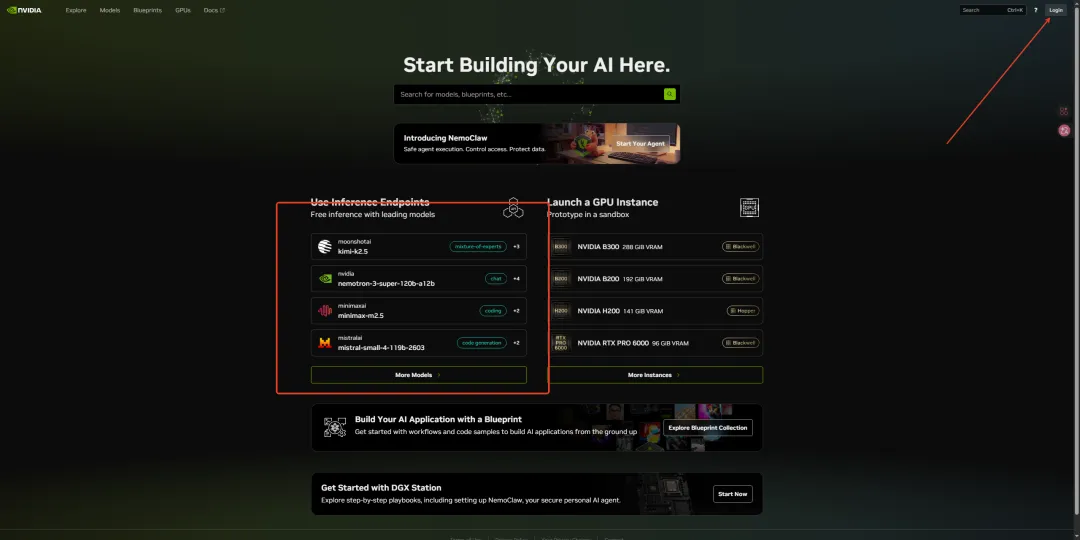
Task: Open the kimi-k2.5 model
Action: [419, 247]
